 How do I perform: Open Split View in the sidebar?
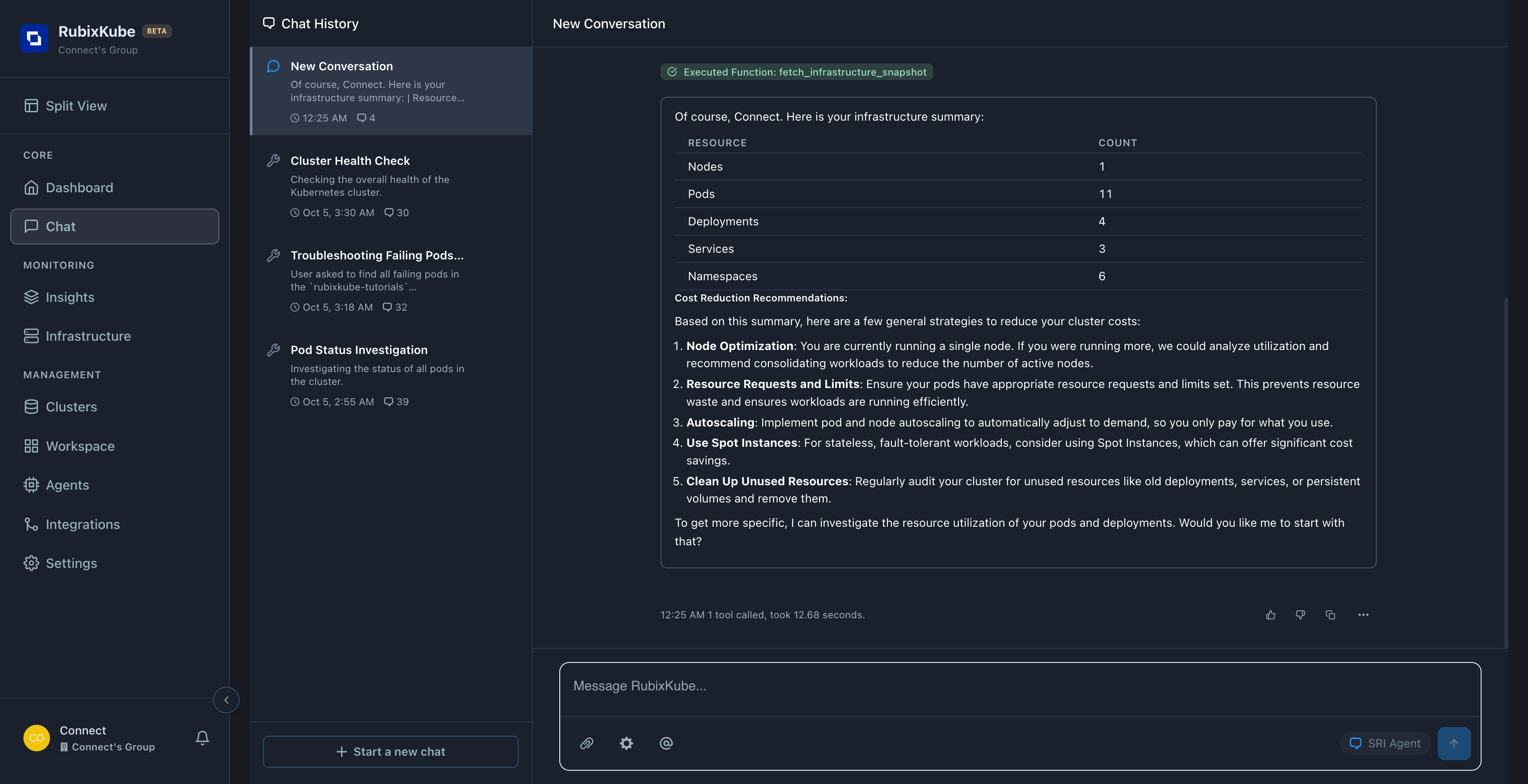click(x=76, y=106)
